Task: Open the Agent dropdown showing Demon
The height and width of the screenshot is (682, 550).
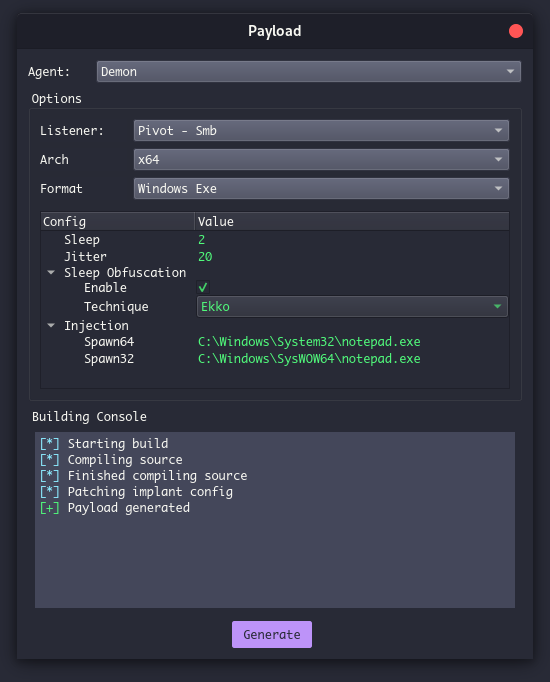Action: point(309,72)
